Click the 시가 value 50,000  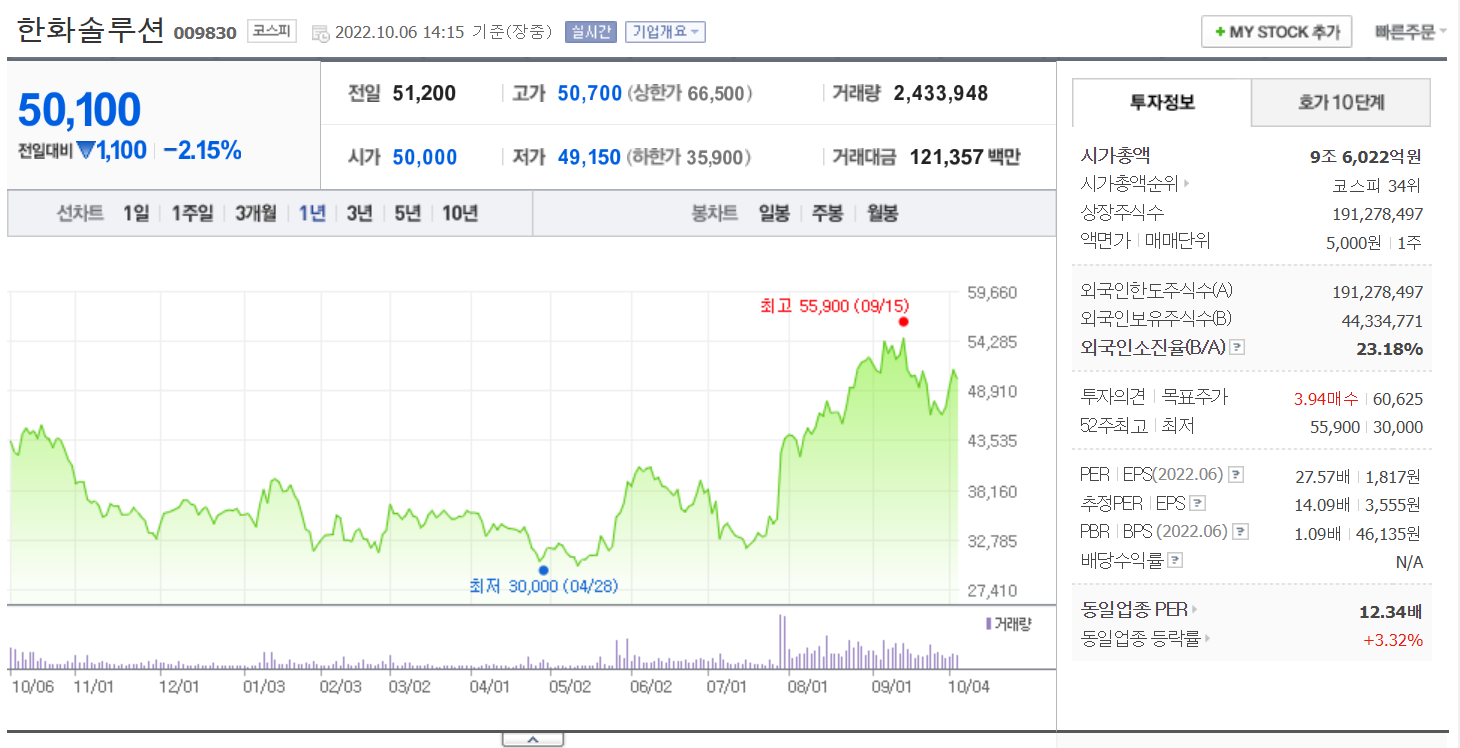(x=424, y=157)
